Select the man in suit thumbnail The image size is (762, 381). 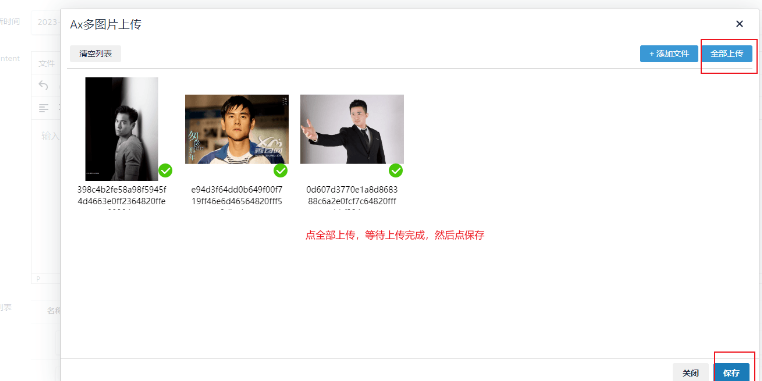352,129
